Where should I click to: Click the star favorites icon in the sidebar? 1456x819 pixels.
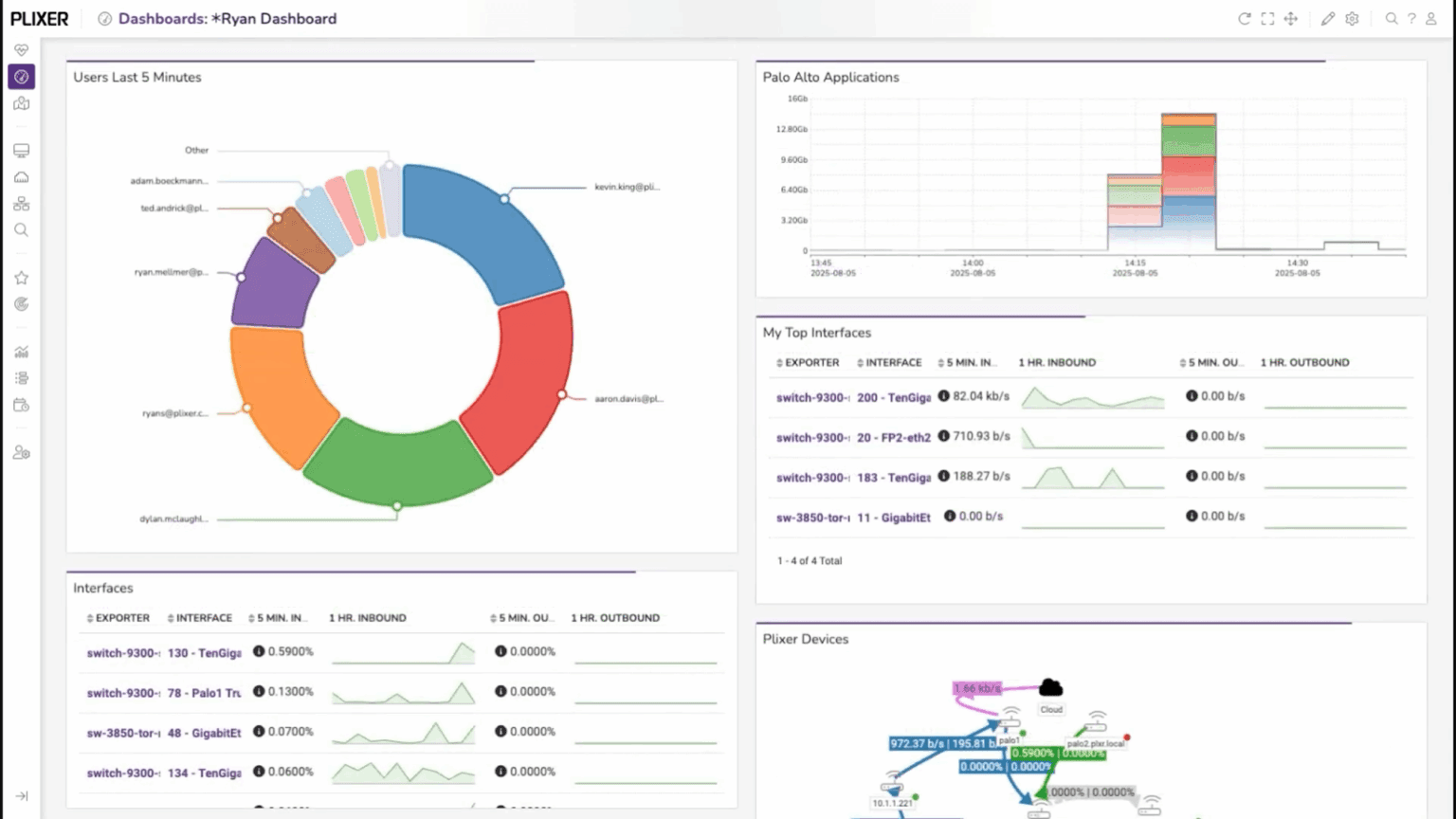21,277
